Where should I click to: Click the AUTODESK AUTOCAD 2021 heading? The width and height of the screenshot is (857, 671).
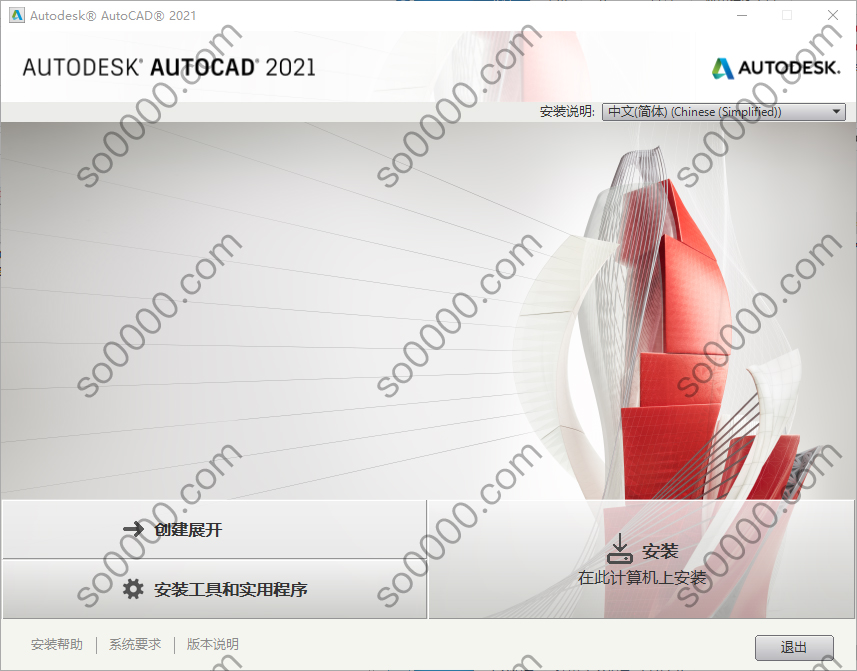tap(169, 68)
